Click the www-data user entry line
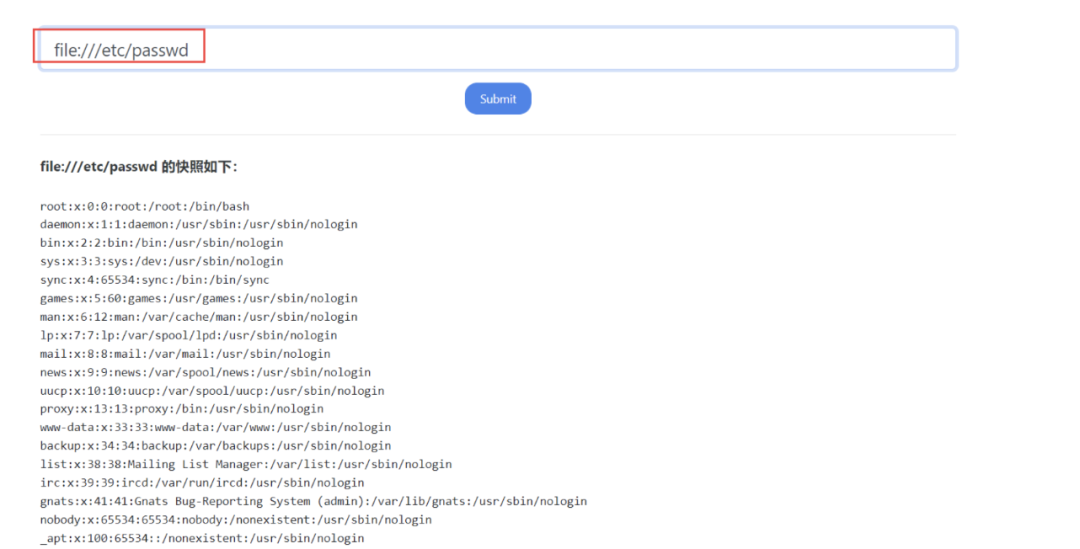The width and height of the screenshot is (1080, 549). [216, 427]
